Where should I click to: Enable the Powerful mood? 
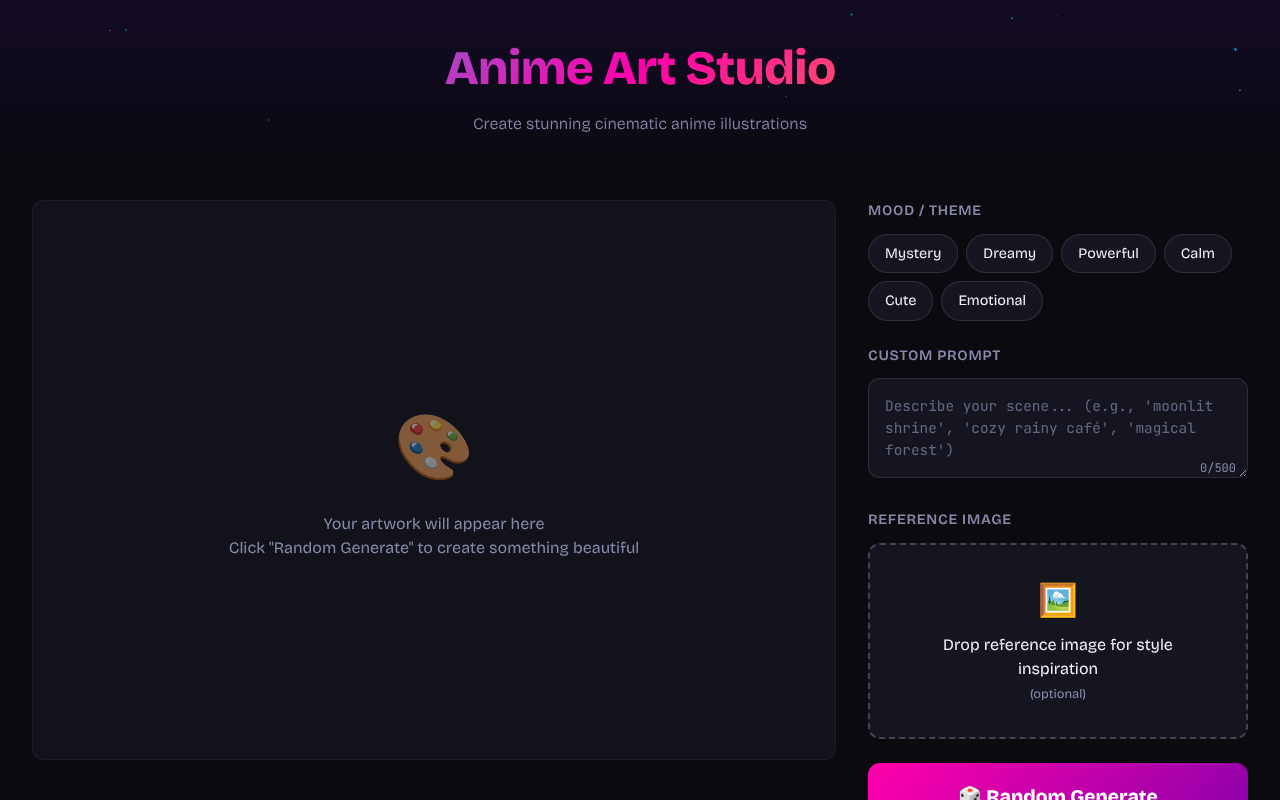point(1108,253)
